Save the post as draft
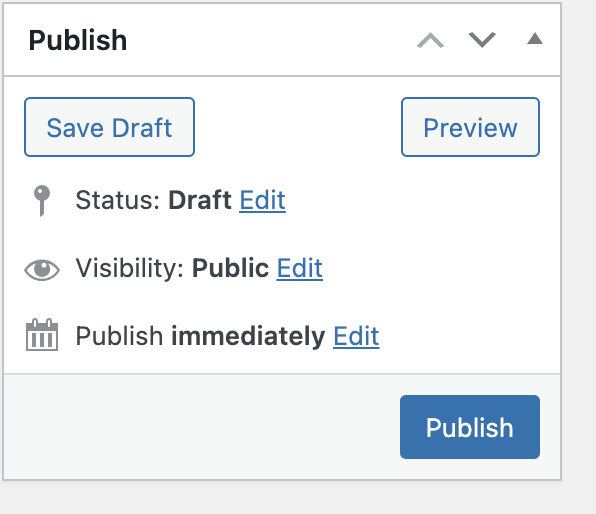The image size is (596, 514). coord(109,127)
